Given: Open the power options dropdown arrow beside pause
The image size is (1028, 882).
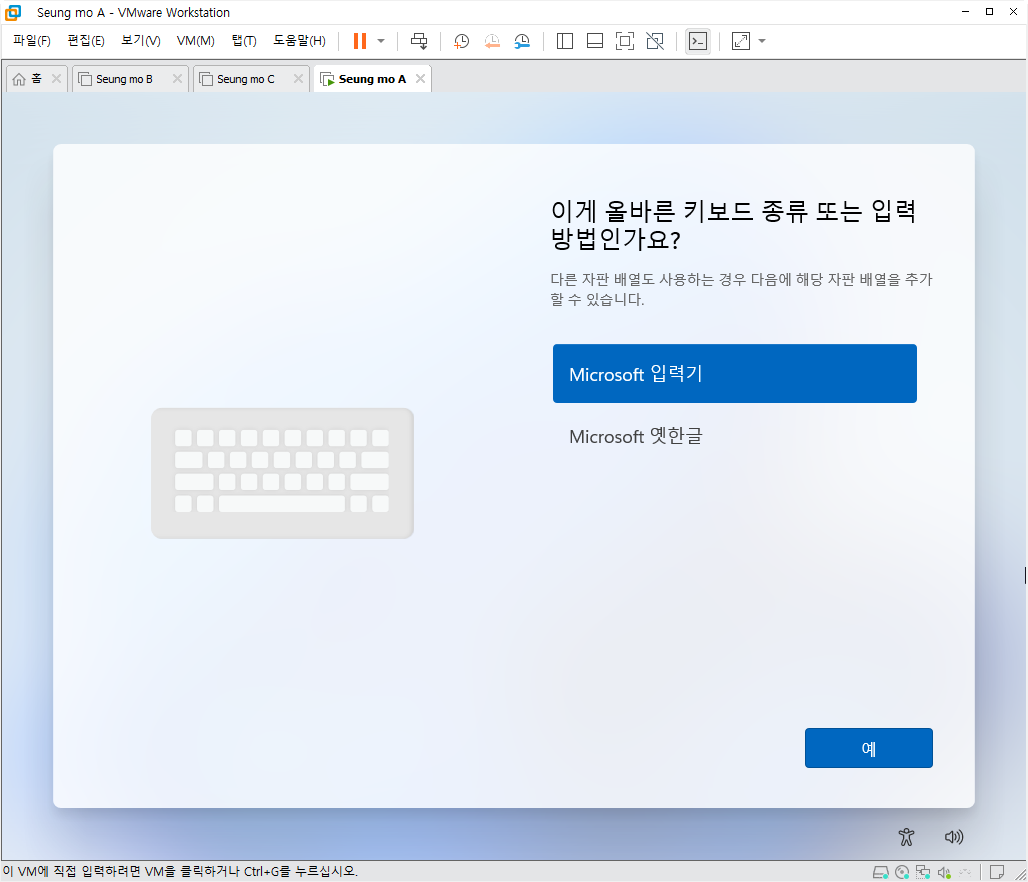Looking at the screenshot, I should (x=381, y=41).
